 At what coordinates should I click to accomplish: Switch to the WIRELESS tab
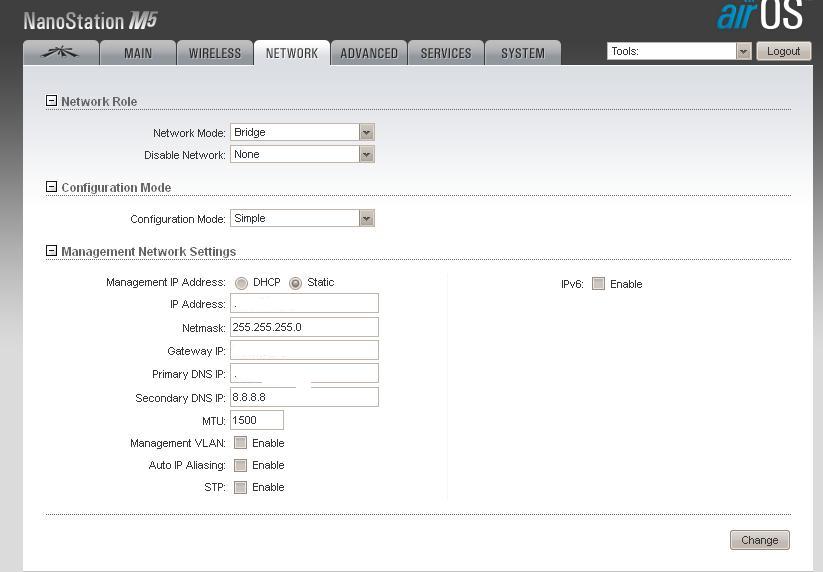click(215, 53)
